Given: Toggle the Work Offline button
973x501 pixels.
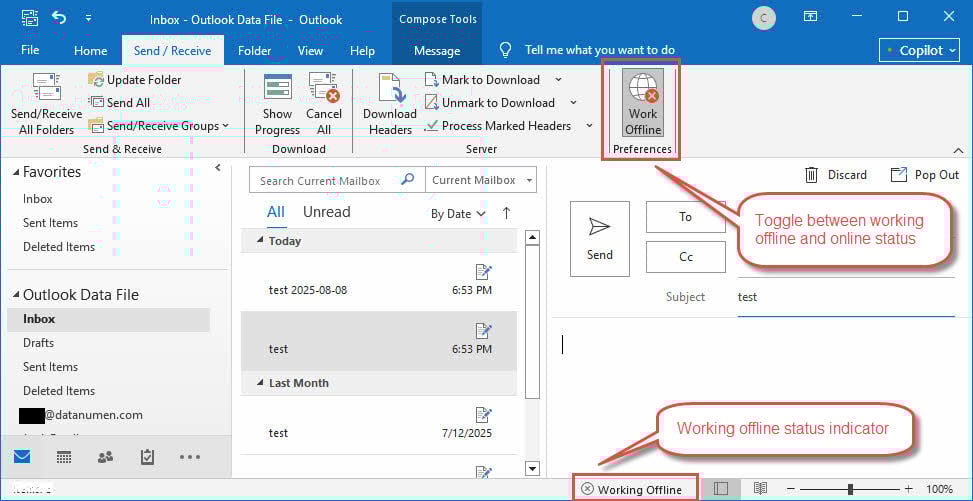Looking at the screenshot, I should (643, 103).
